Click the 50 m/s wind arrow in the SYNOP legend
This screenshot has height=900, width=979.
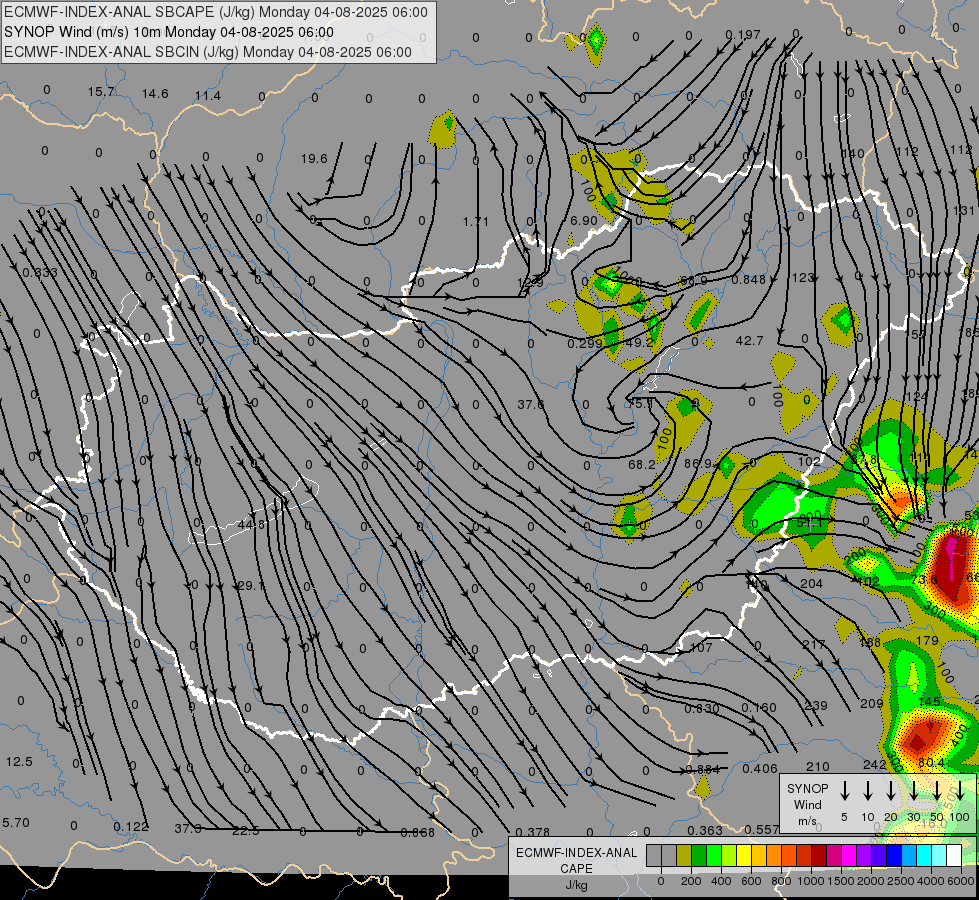tap(937, 790)
